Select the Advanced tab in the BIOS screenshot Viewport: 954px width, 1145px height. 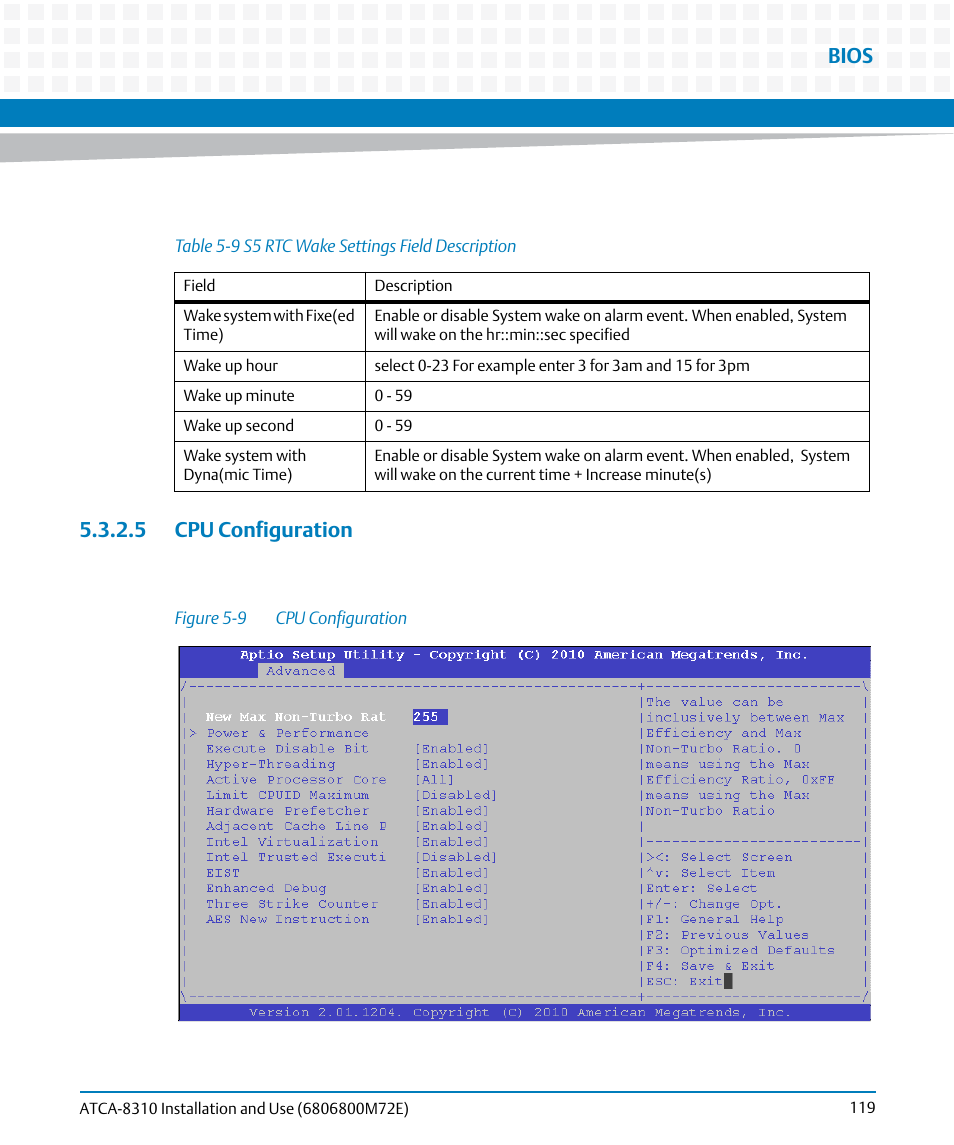pyautogui.click(x=300, y=670)
